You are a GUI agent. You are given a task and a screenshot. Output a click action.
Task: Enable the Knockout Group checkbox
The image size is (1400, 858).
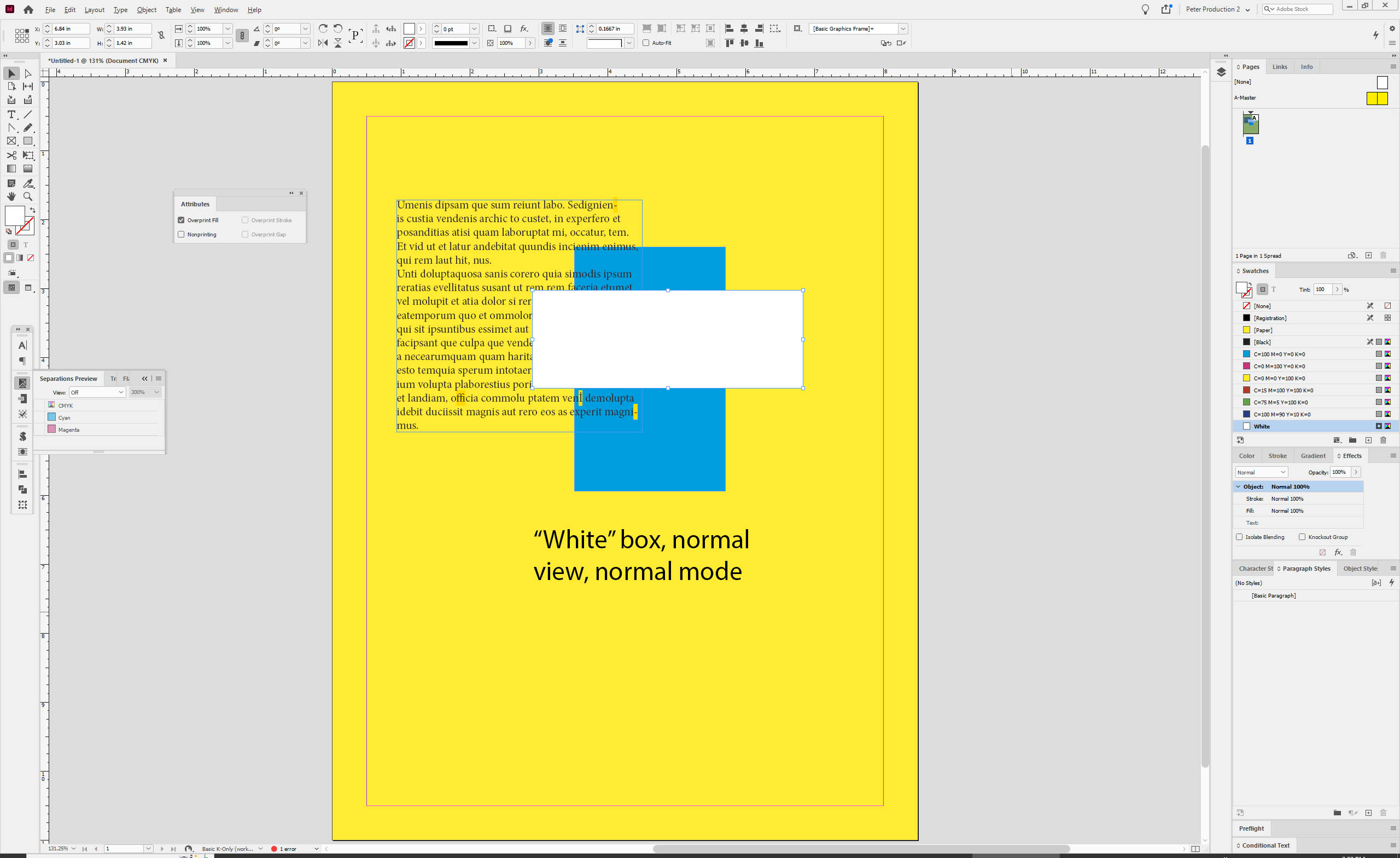point(1302,537)
